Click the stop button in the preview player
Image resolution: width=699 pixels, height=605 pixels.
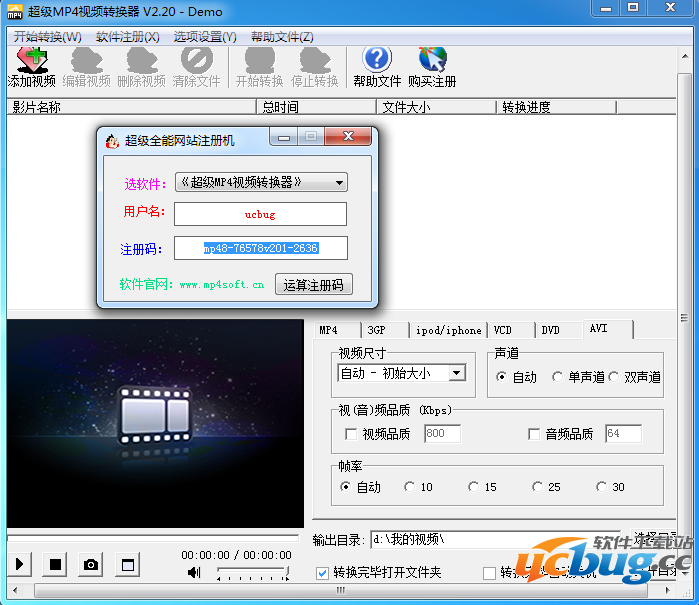pyautogui.click(x=55, y=564)
